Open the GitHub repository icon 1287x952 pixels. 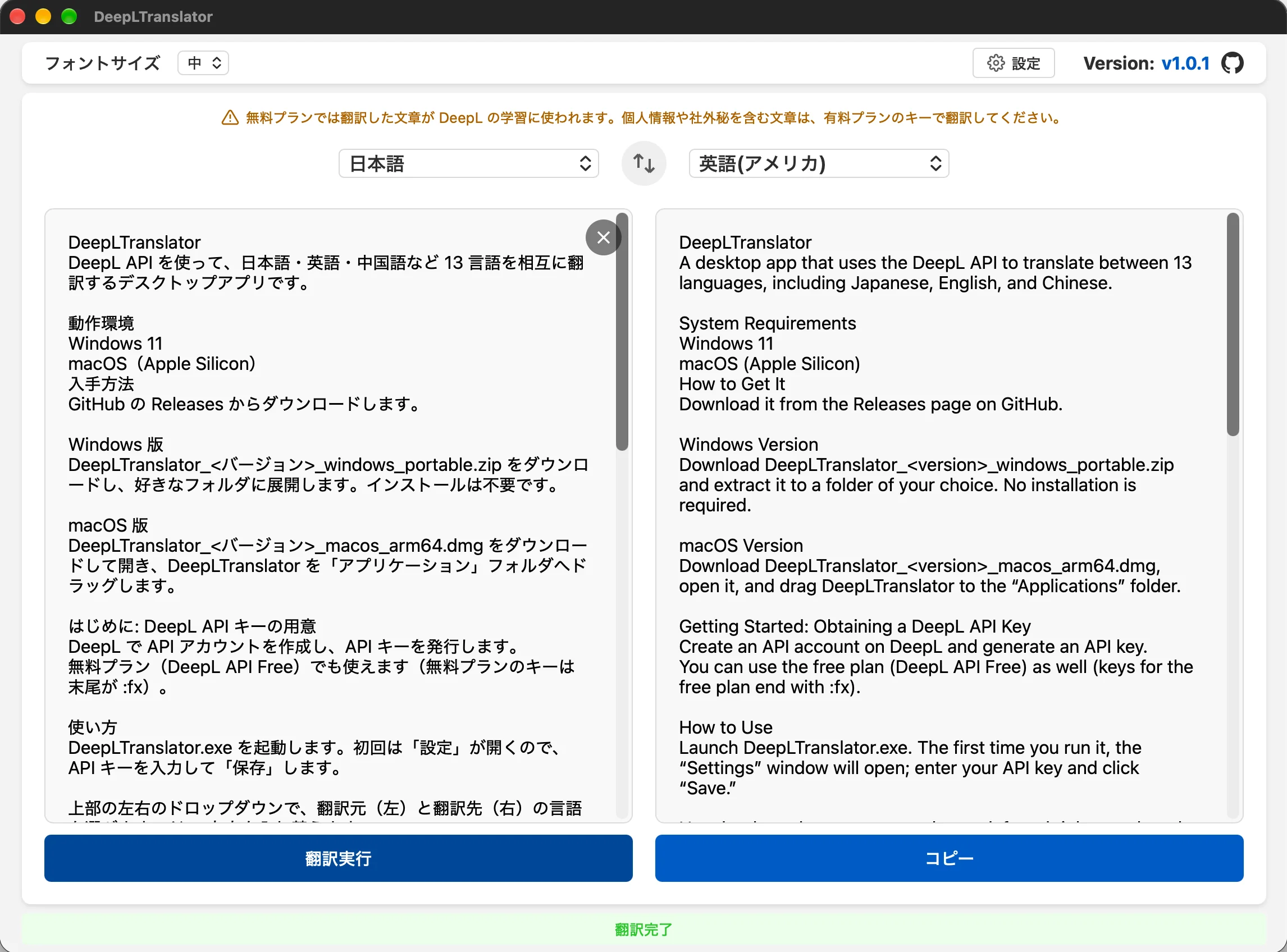(x=1232, y=63)
